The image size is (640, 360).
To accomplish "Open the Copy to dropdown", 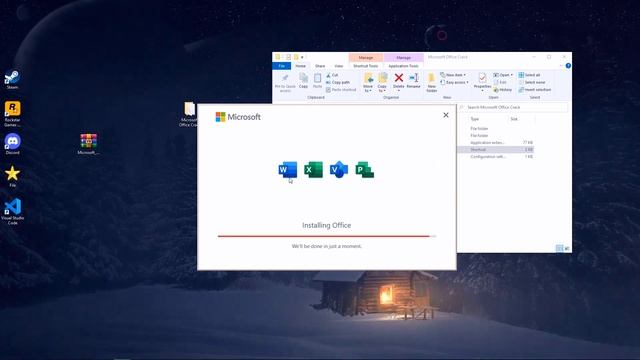I will (x=382, y=83).
